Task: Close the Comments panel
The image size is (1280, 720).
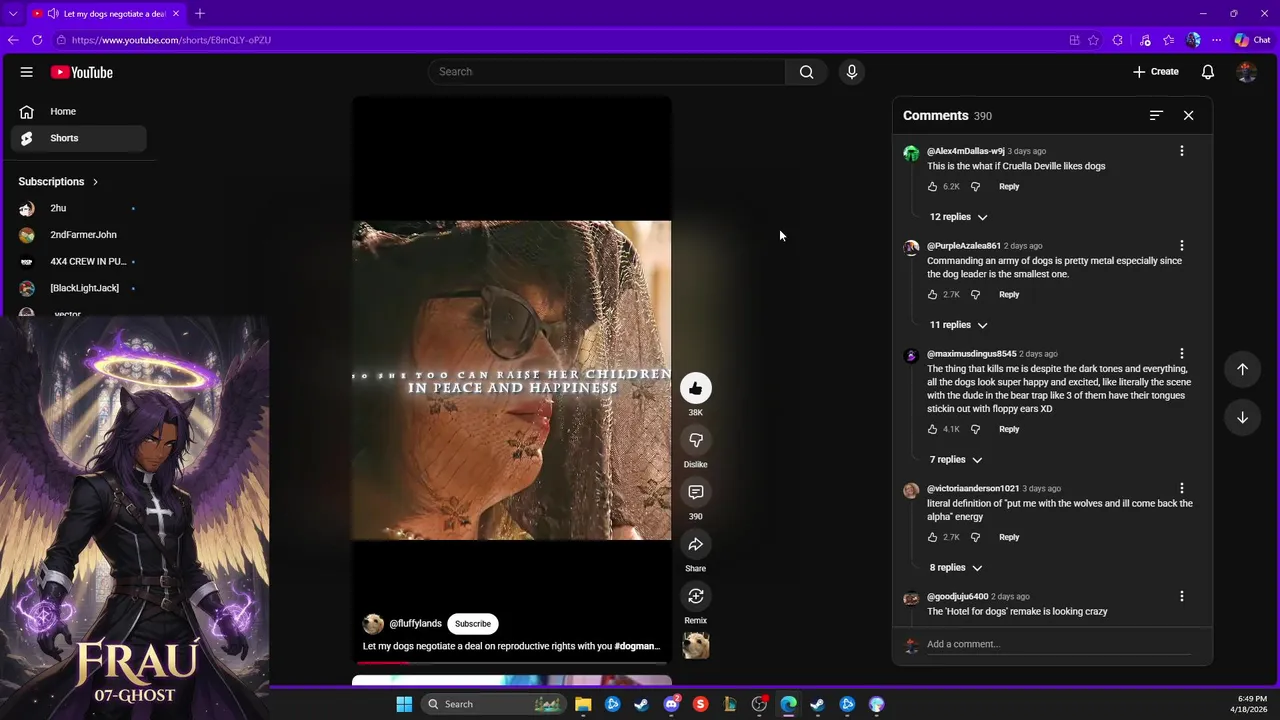Action: (x=1188, y=116)
